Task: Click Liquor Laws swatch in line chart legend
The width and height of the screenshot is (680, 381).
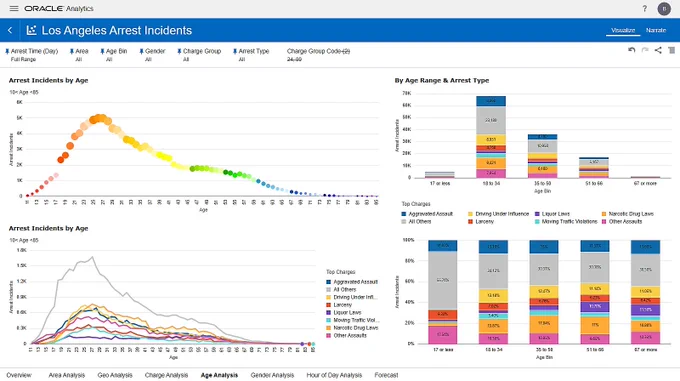Action: coord(328,313)
